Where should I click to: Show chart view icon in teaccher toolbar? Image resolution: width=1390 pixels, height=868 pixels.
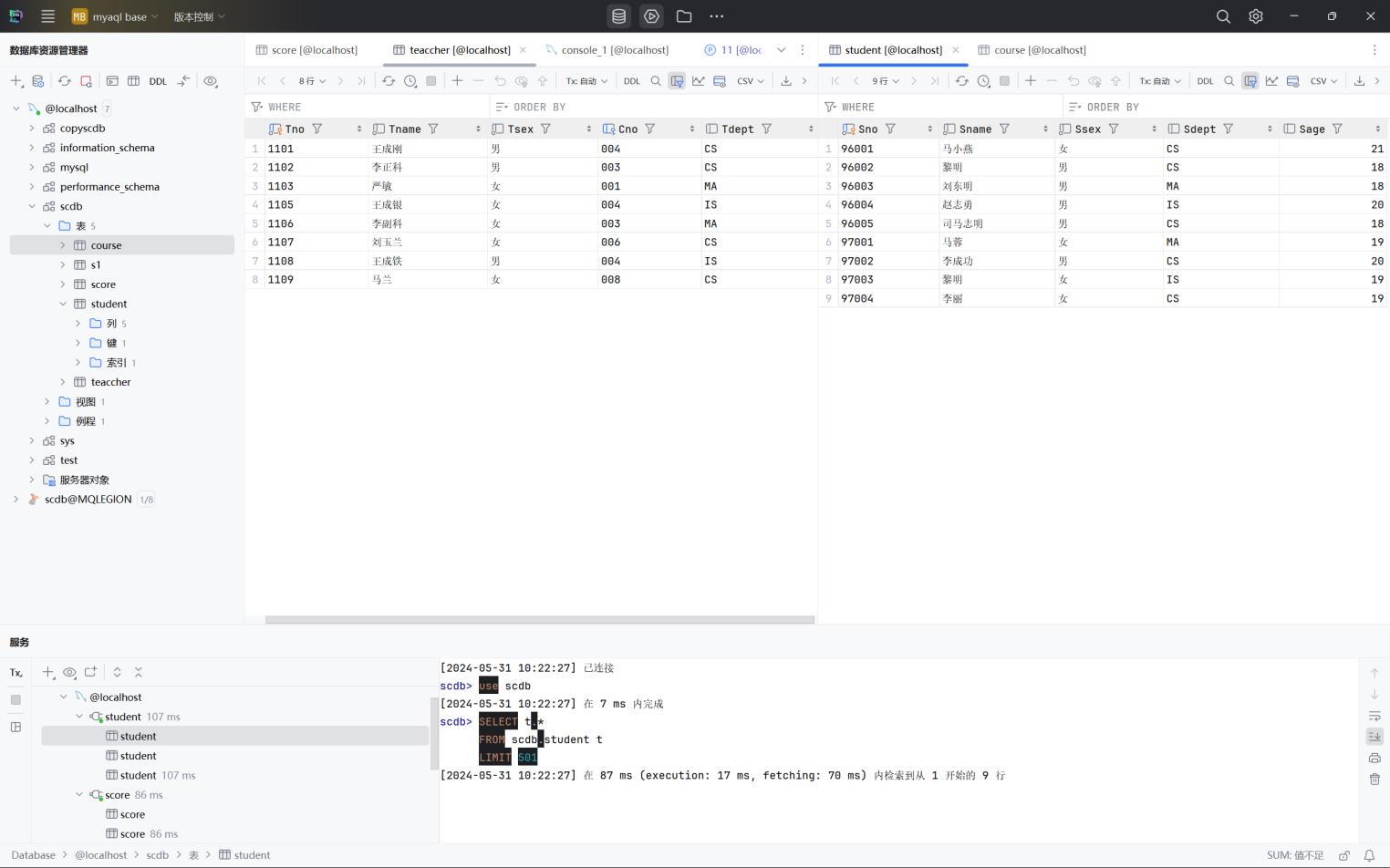pos(699,81)
